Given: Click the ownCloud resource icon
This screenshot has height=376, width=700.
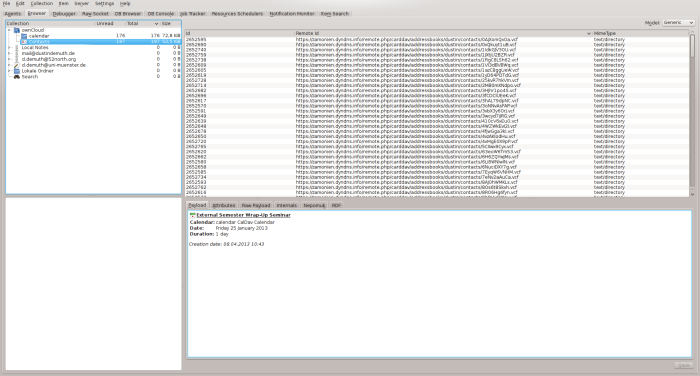Looking at the screenshot, I should [17, 30].
